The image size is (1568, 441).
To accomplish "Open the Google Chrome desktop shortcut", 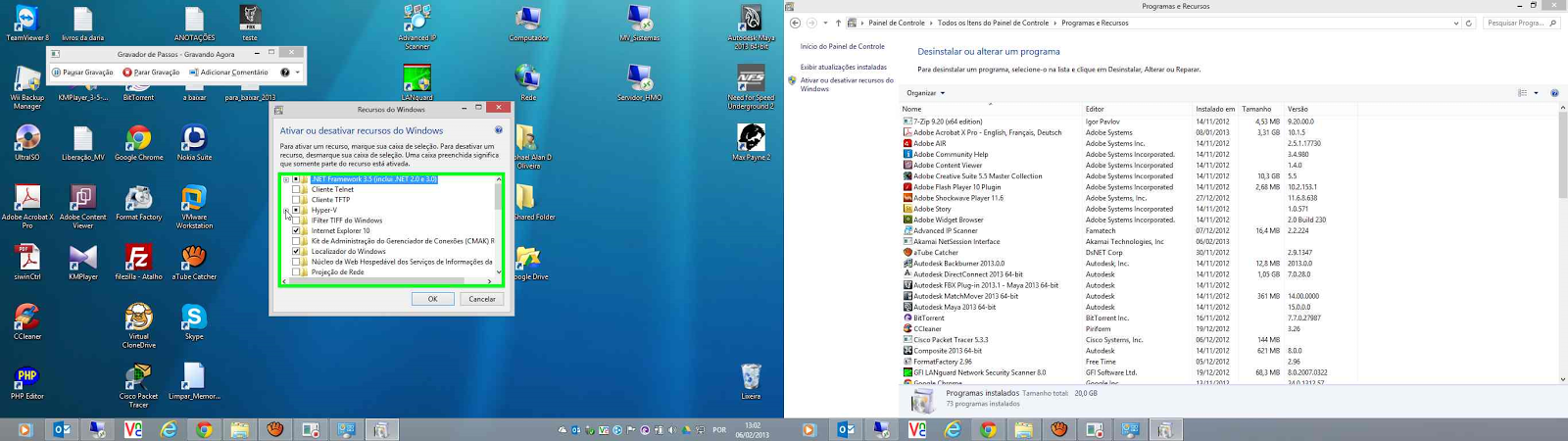I will [138, 143].
